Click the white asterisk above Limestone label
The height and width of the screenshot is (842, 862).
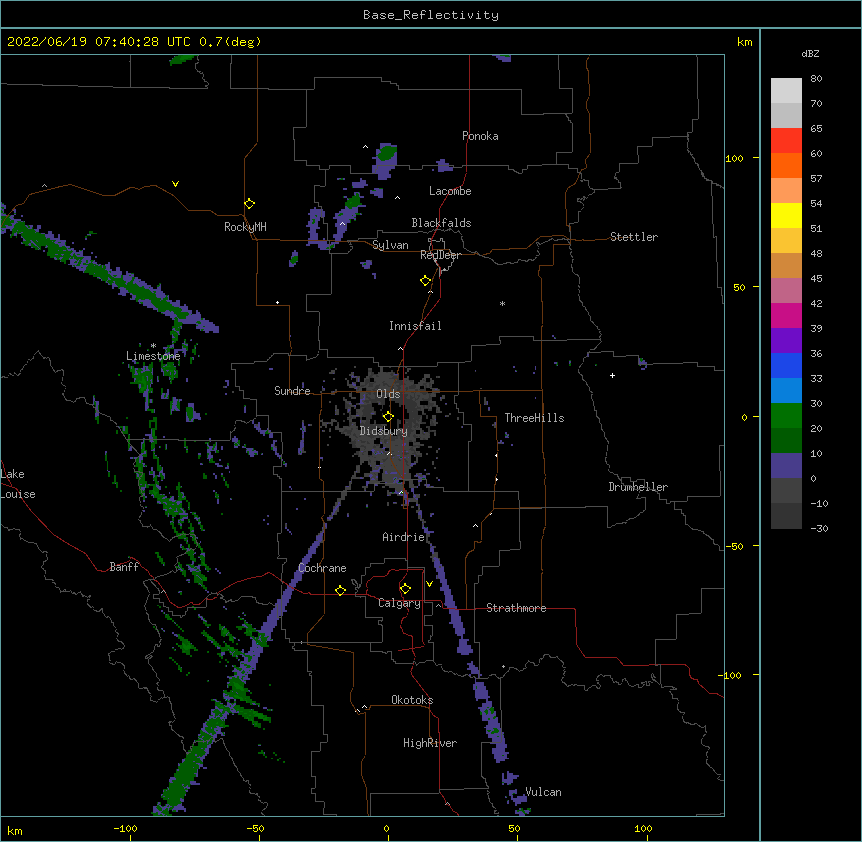coord(153,346)
